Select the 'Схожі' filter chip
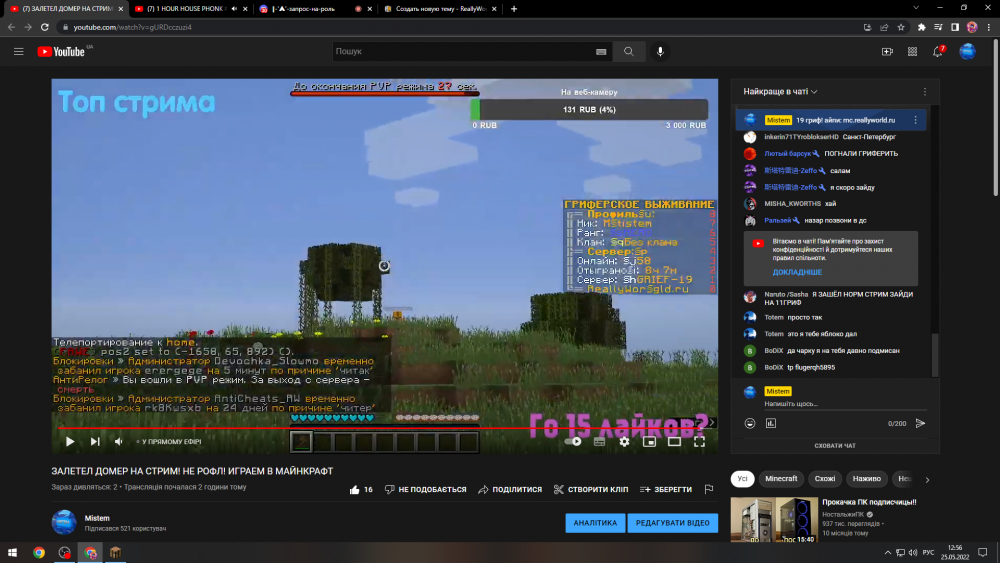This screenshot has width=1000, height=563. pos(825,479)
